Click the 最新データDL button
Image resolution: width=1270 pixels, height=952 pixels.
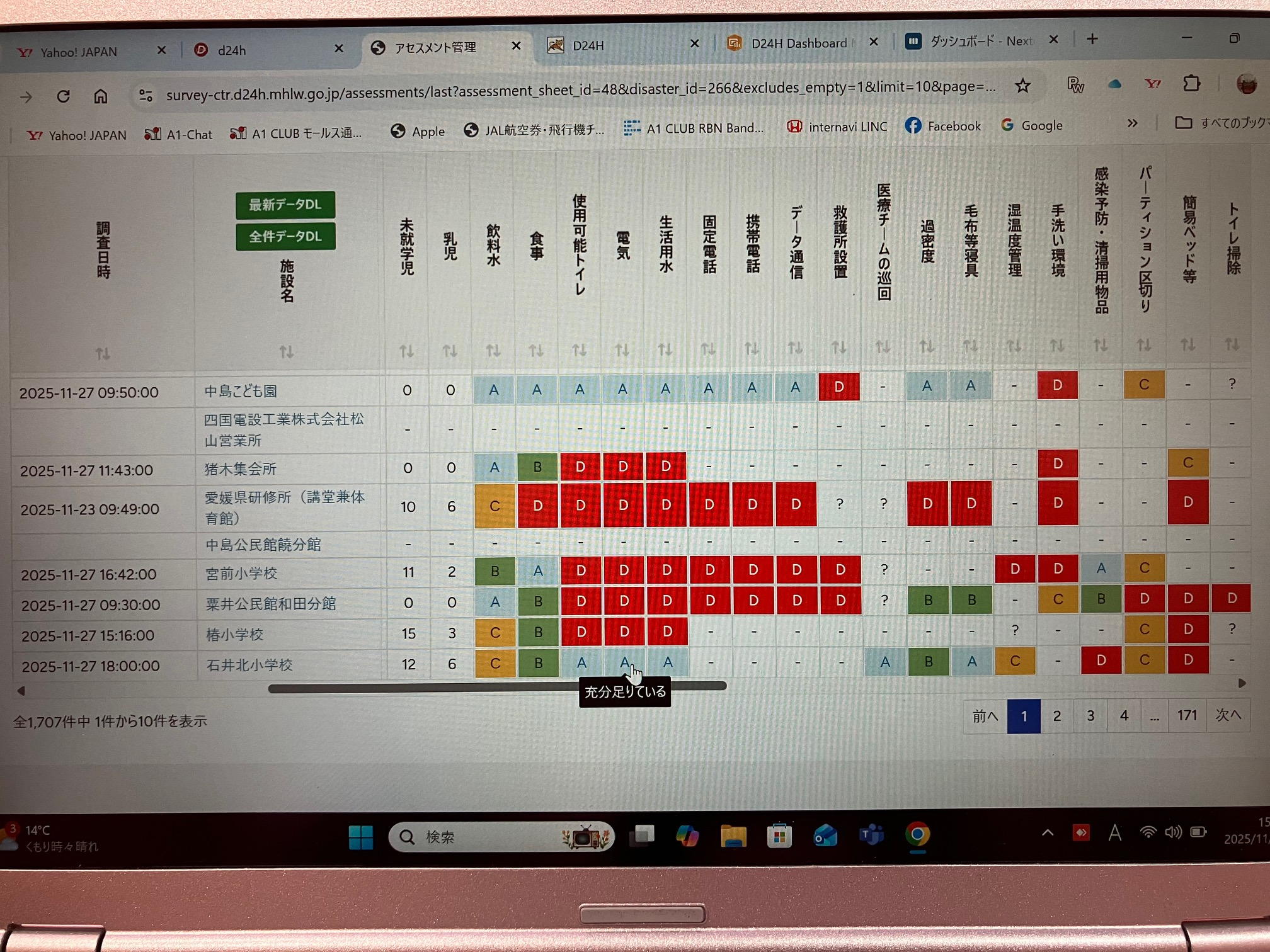click(x=285, y=205)
